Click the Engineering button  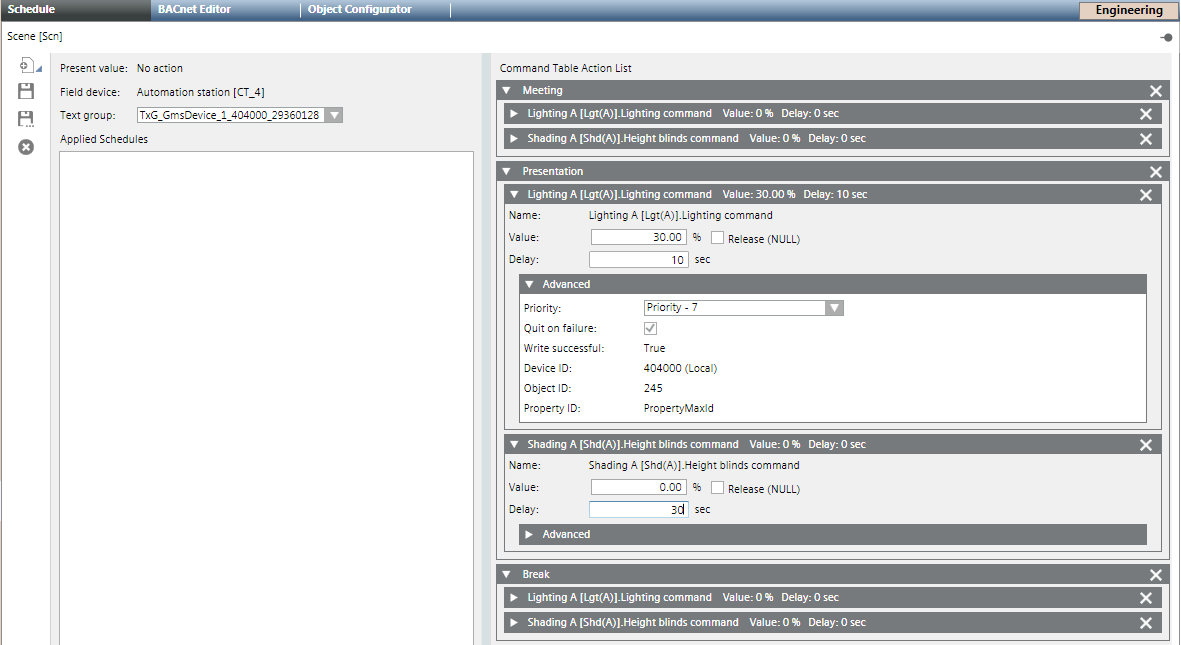1128,11
